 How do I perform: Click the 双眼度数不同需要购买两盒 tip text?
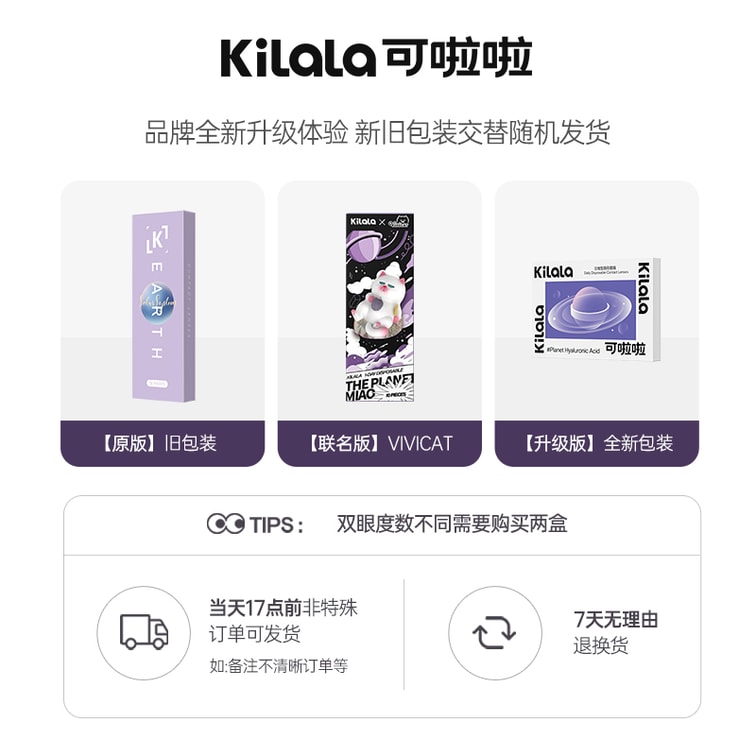click(452, 524)
